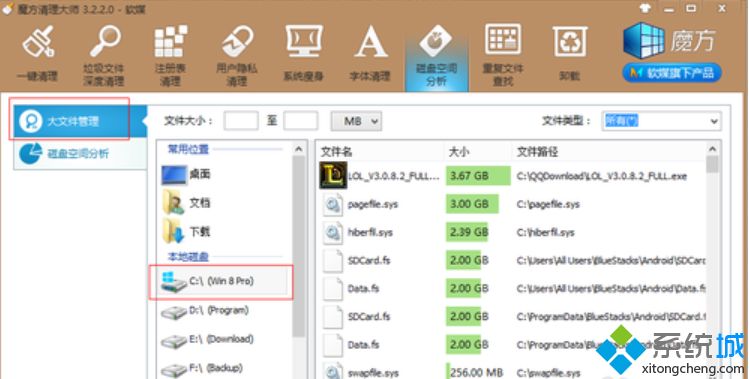Open 卸载 uninstall tool
Screen dimensions: 749x379
point(570,54)
